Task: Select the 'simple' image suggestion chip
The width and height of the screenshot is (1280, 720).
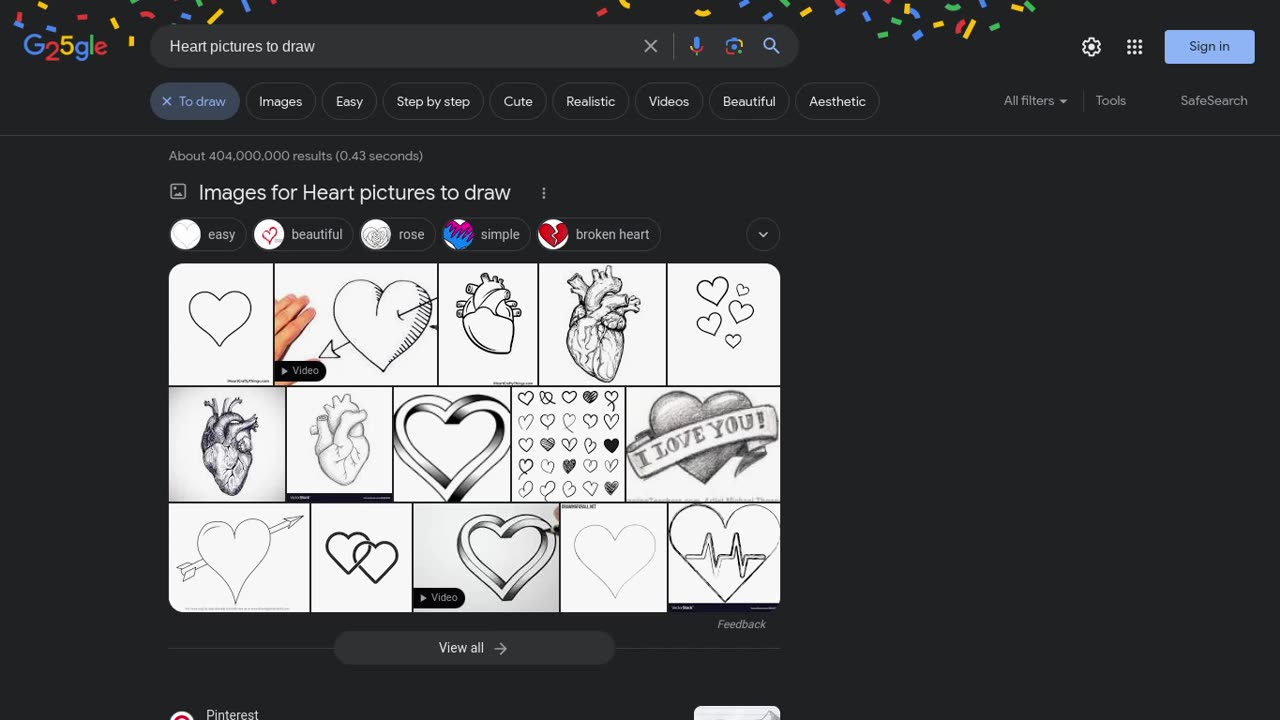Action: point(486,234)
